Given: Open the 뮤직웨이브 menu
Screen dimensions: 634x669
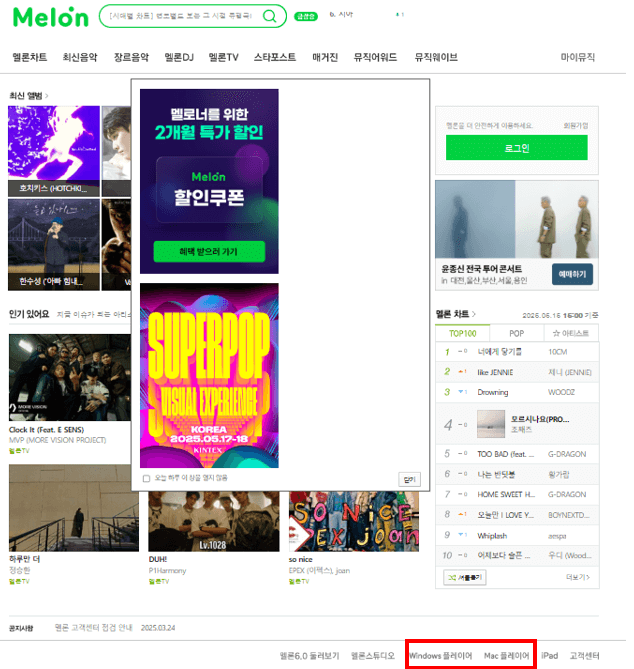Looking at the screenshot, I should pyautogui.click(x=436, y=57).
